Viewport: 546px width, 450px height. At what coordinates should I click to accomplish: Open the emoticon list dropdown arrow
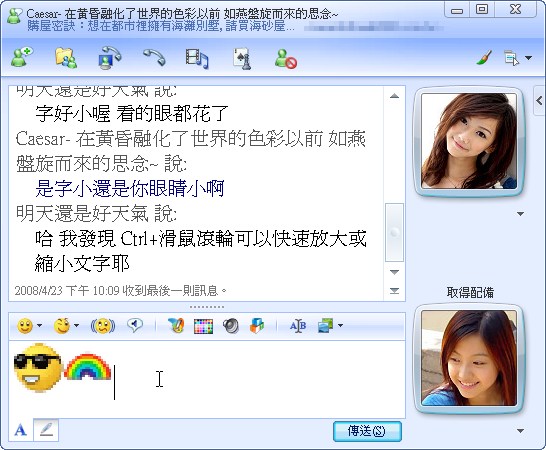[x=39, y=326]
